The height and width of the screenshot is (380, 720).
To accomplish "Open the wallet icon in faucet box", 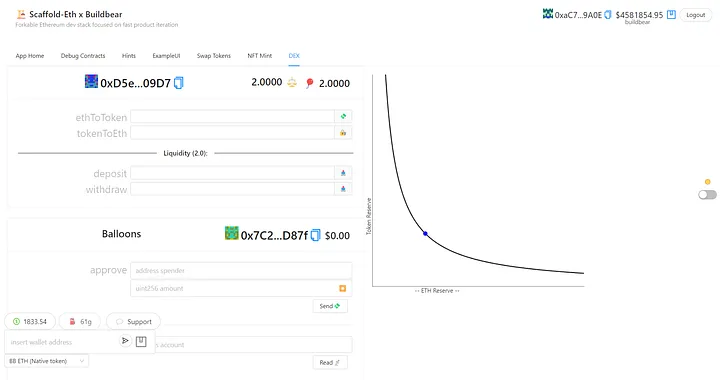I will coord(141,341).
